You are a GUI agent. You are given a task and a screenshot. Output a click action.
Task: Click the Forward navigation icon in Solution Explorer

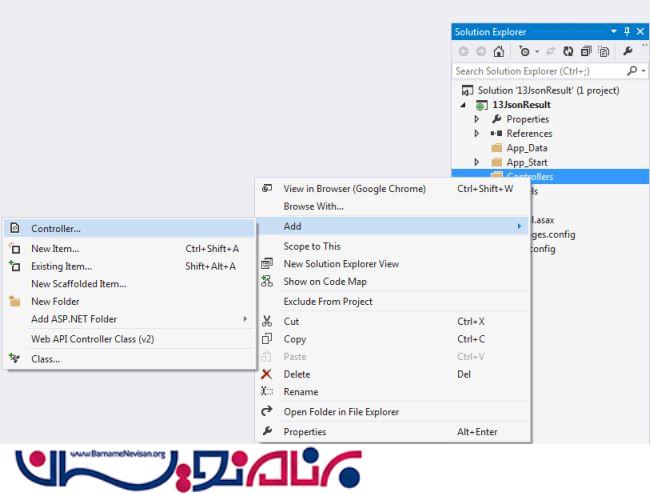click(481, 51)
